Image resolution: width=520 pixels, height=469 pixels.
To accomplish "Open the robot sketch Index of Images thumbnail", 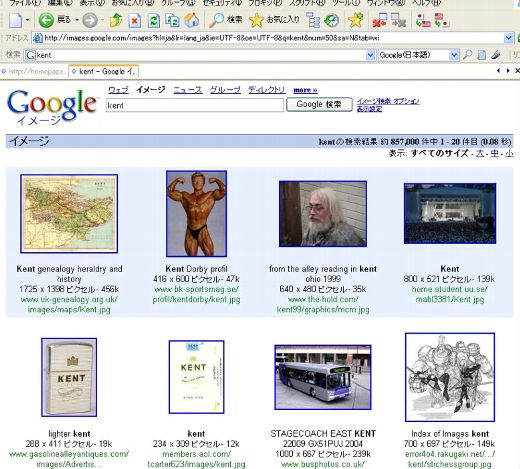I will [x=450, y=377].
